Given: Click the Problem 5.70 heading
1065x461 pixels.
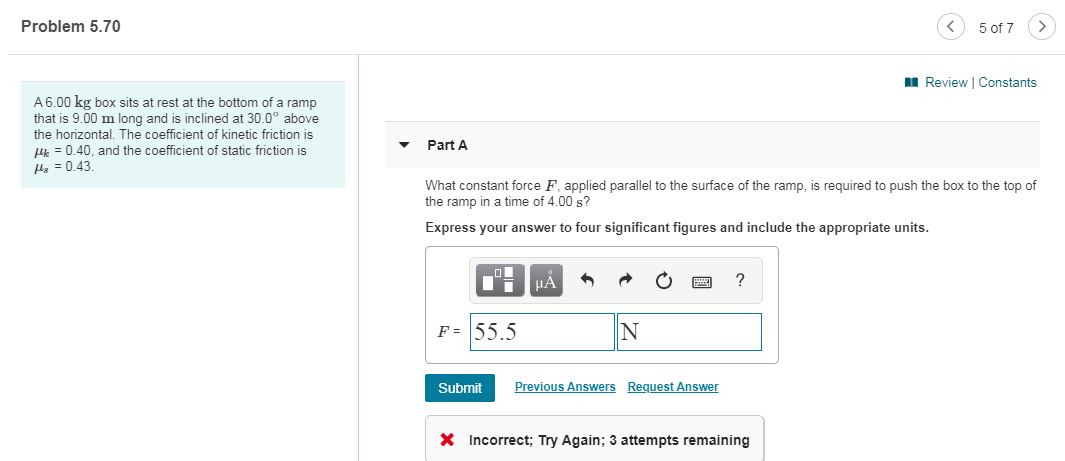Looking at the screenshot, I should pos(71,26).
